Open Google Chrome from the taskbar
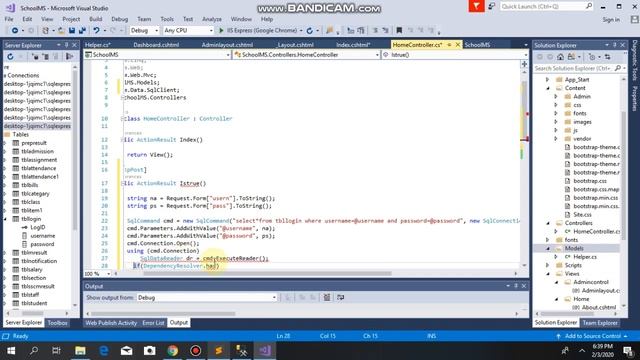Viewport: 640px width, 360px height. 172,351
